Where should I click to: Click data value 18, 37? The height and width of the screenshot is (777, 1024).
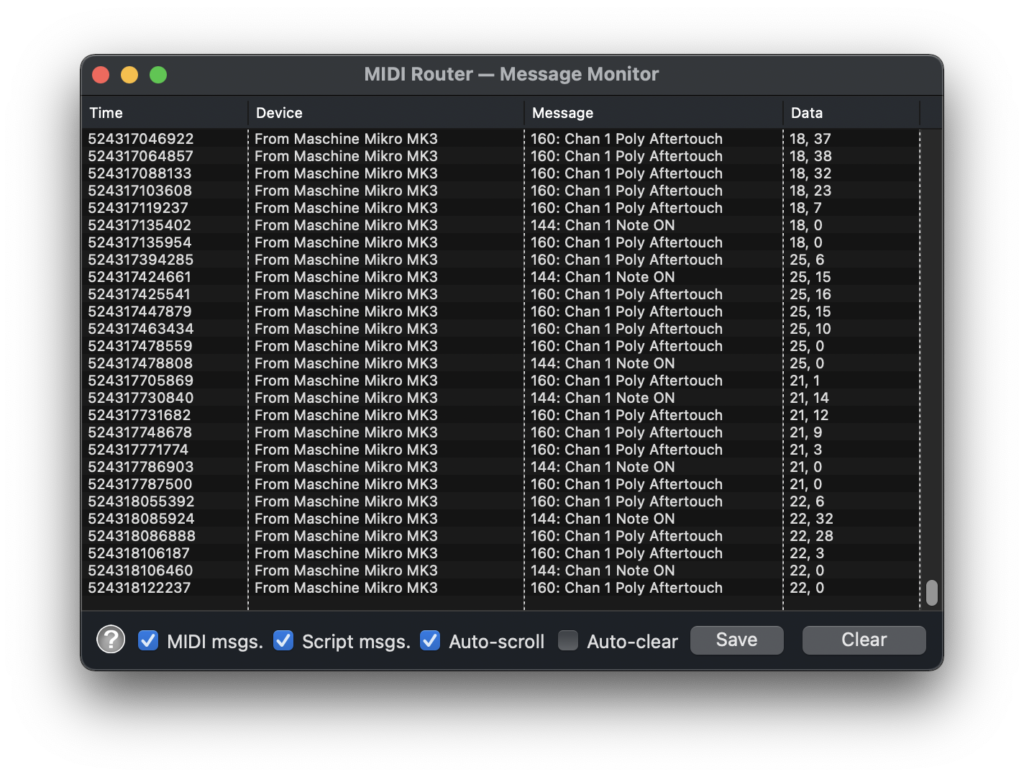[x=810, y=139]
